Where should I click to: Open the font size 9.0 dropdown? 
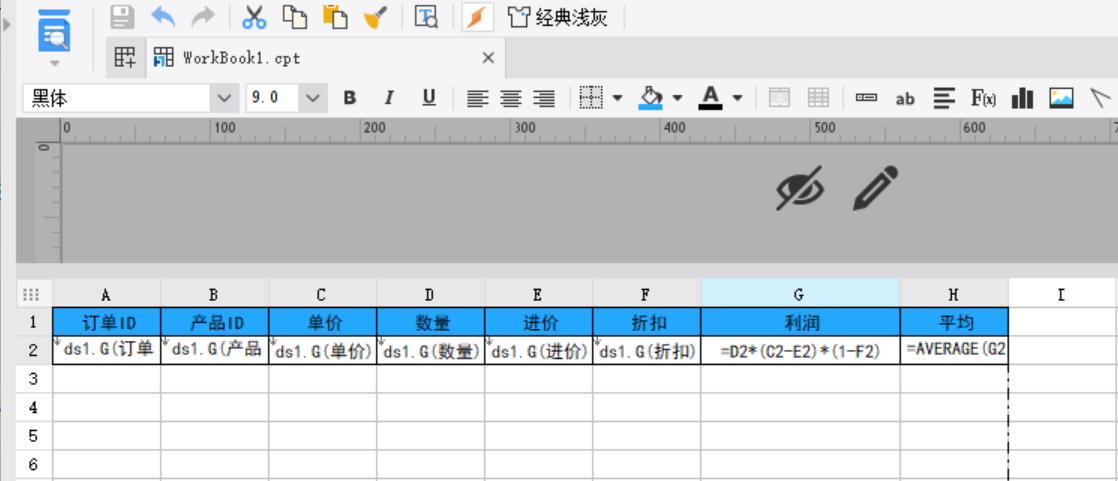pyautogui.click(x=312, y=98)
